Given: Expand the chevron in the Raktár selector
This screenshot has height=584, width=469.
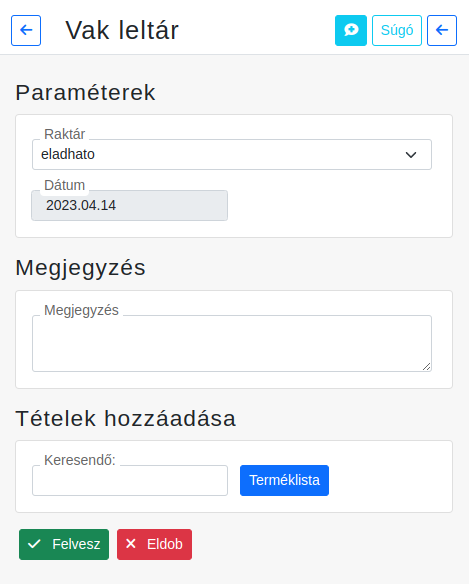Looking at the screenshot, I should (411, 155).
